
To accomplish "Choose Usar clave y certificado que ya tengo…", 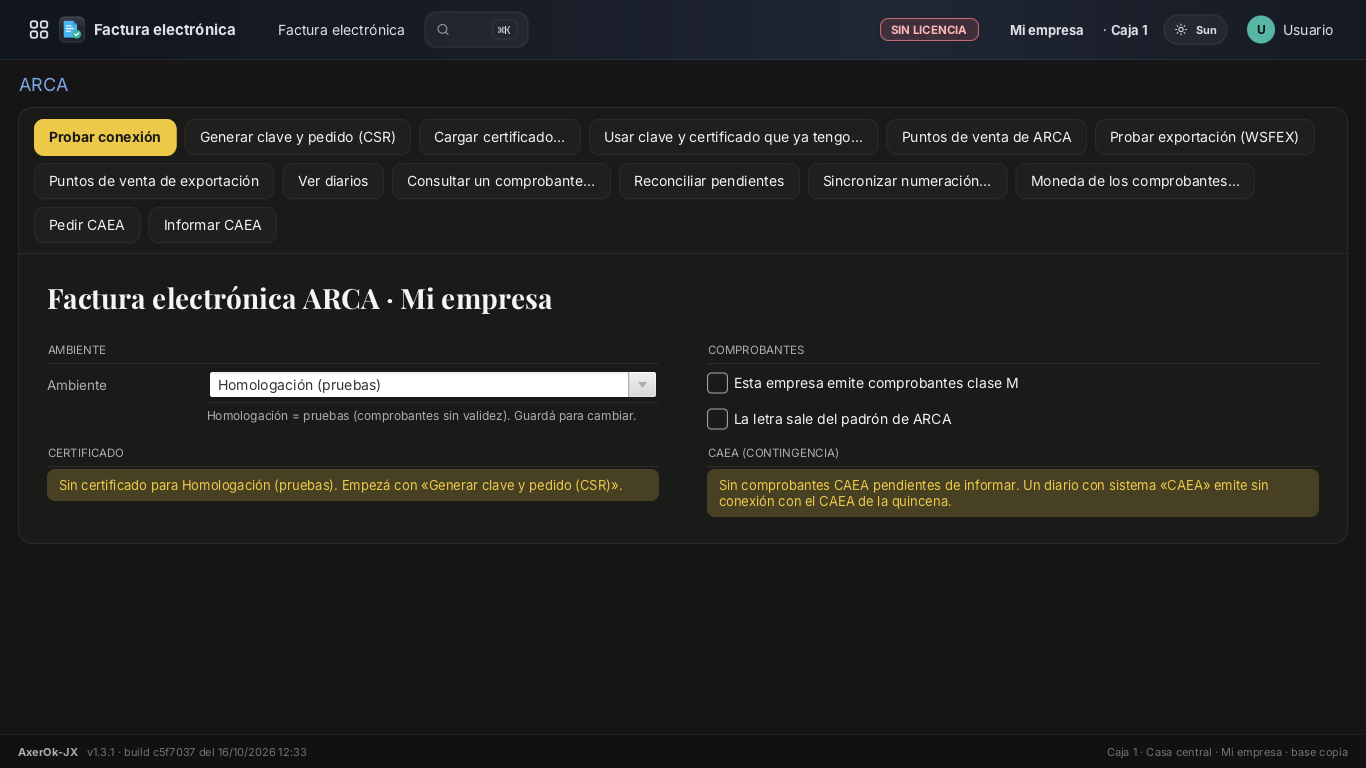I will coord(733,137).
